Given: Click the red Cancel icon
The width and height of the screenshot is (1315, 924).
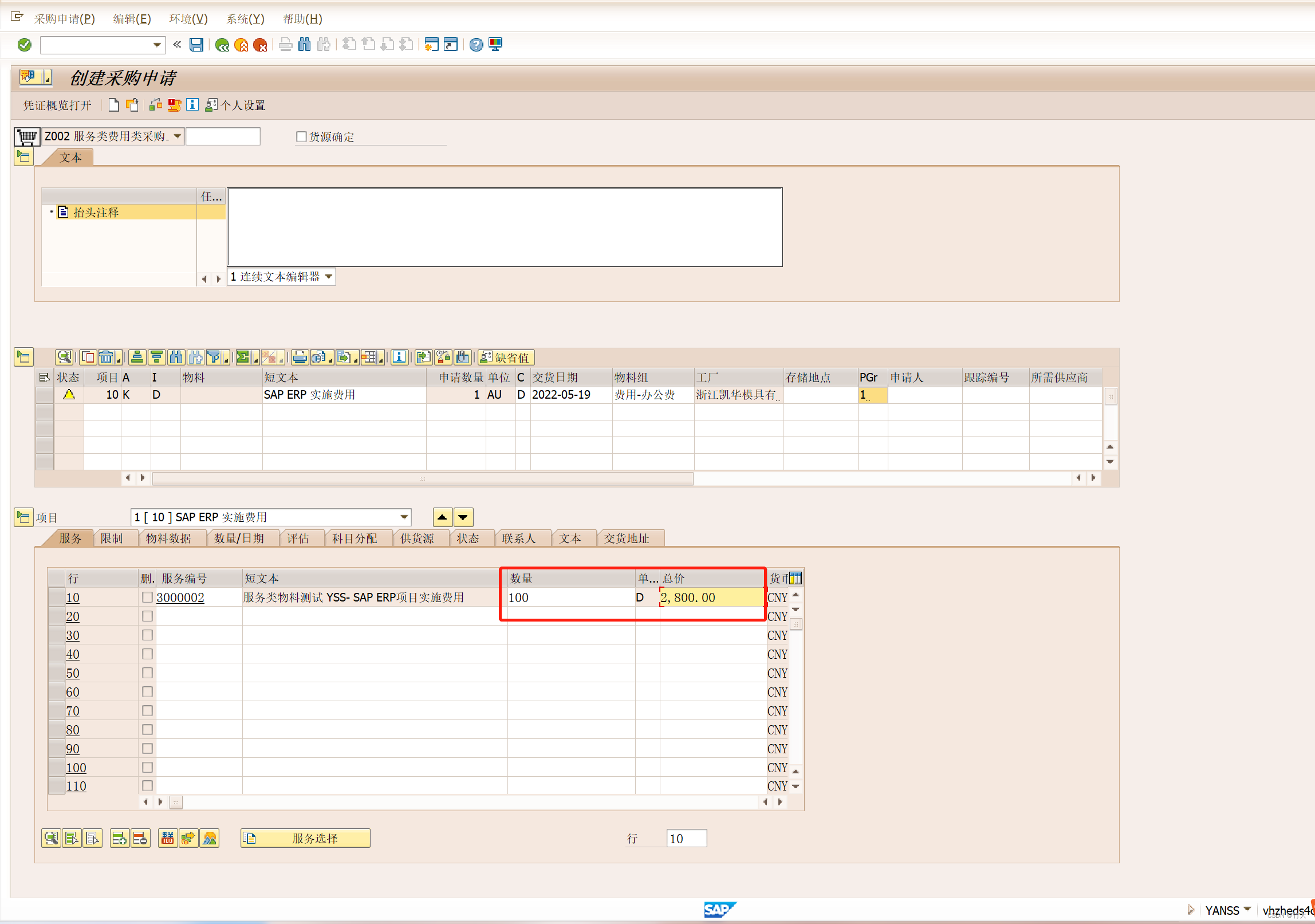Looking at the screenshot, I should click(x=260, y=45).
